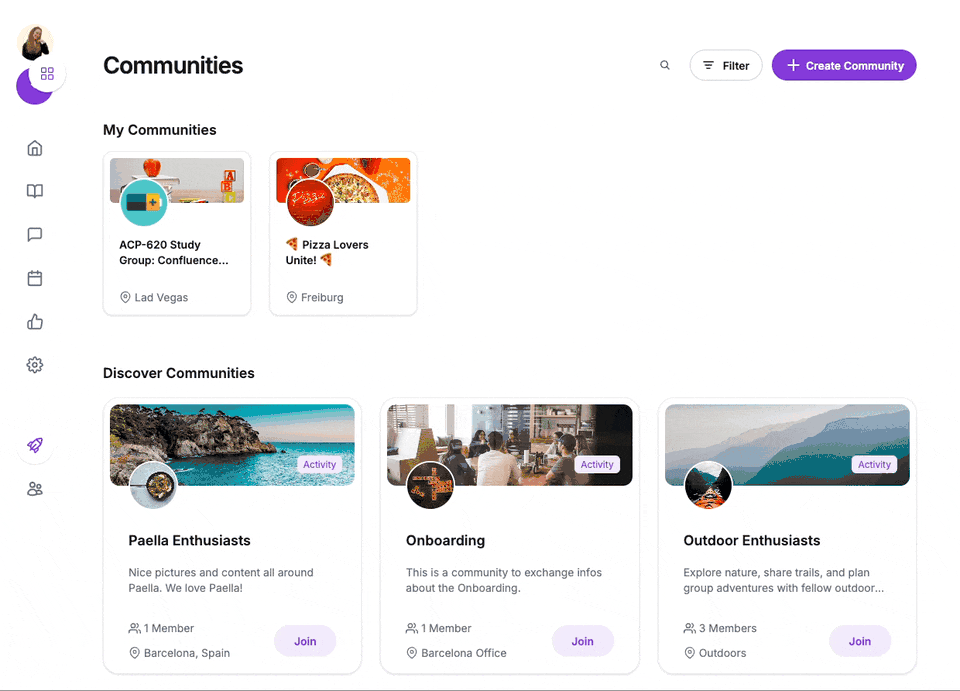The image size is (960, 691).
Task: Open the calendar icon in the sidebar
Action: (34, 277)
